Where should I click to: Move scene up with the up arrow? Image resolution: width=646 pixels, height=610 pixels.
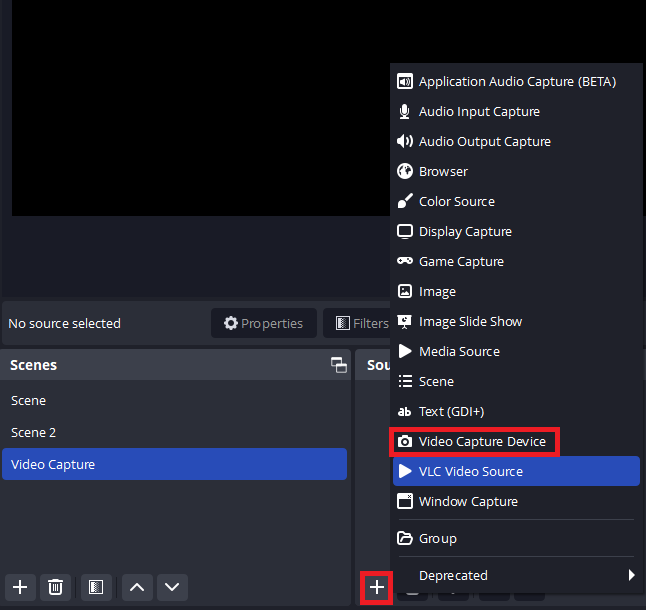point(137,587)
